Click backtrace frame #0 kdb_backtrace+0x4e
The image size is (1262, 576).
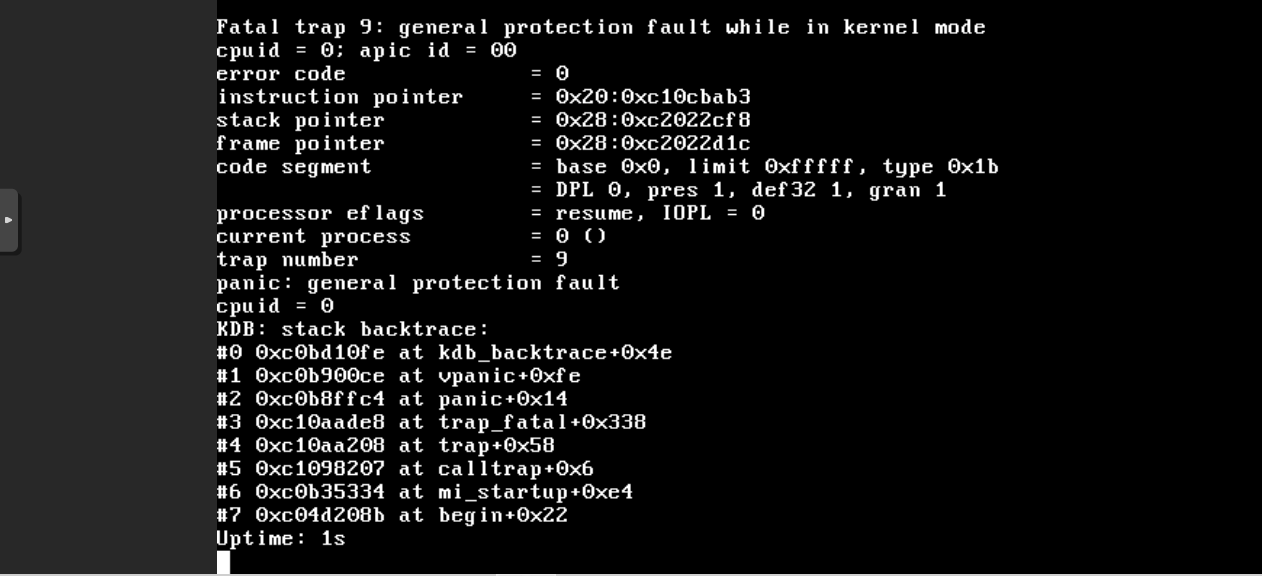[444, 352]
